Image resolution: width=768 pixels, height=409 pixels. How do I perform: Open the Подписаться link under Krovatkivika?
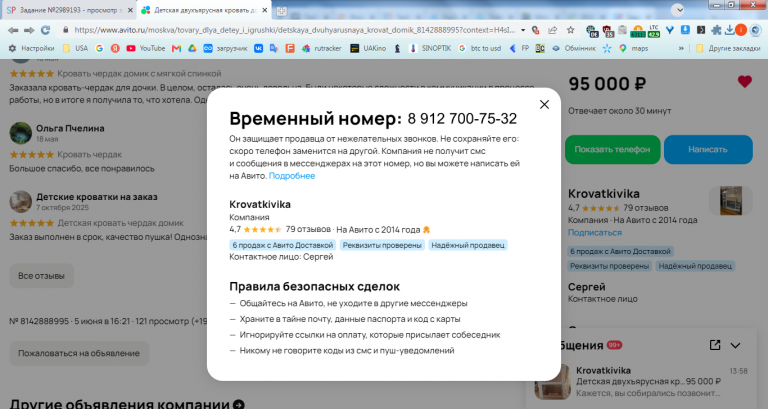(595, 233)
